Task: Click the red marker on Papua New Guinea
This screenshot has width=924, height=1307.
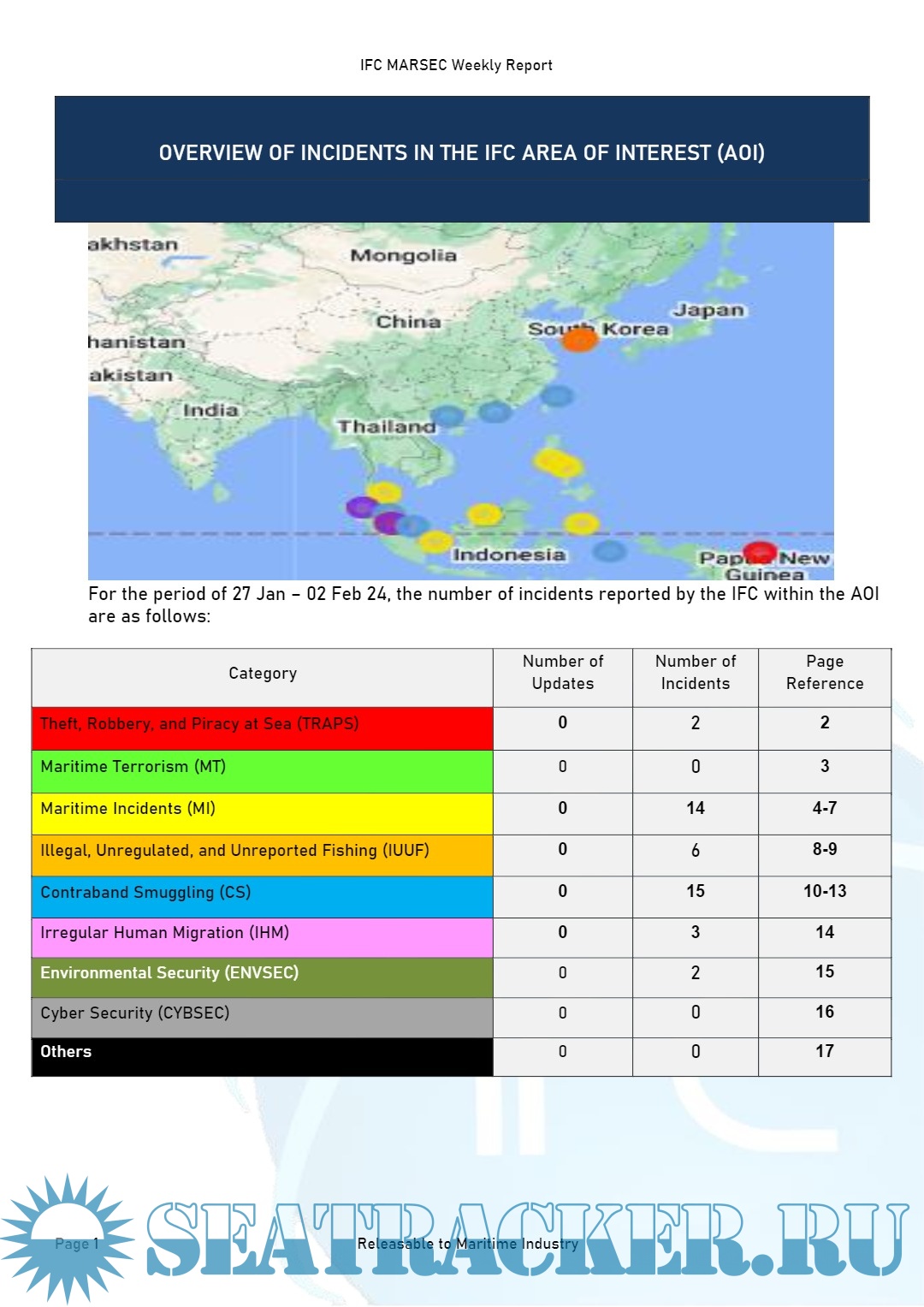Action: pos(759,552)
